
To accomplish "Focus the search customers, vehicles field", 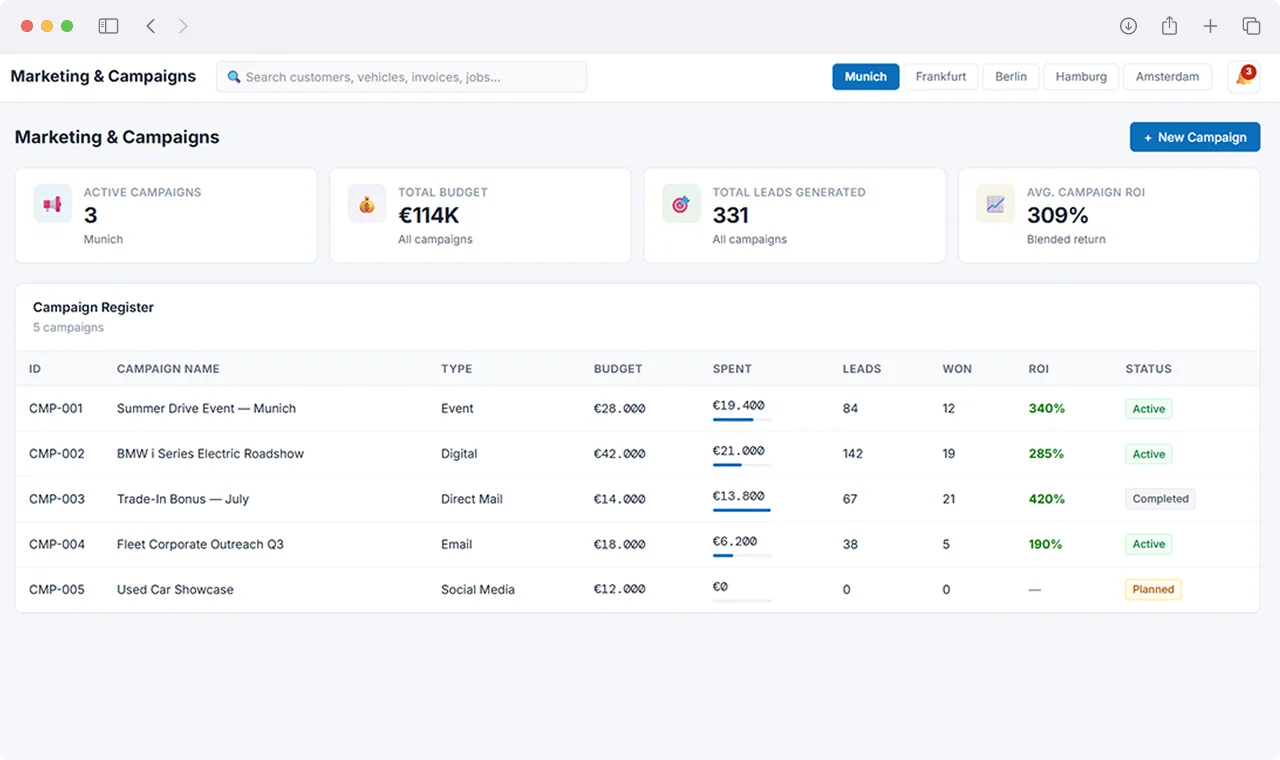I will click(402, 77).
